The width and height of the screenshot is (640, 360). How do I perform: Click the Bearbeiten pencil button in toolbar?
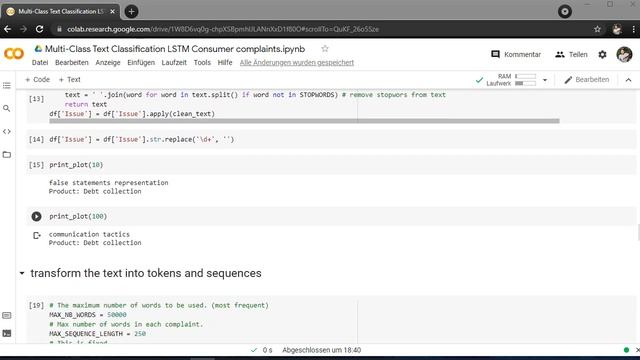coord(587,80)
